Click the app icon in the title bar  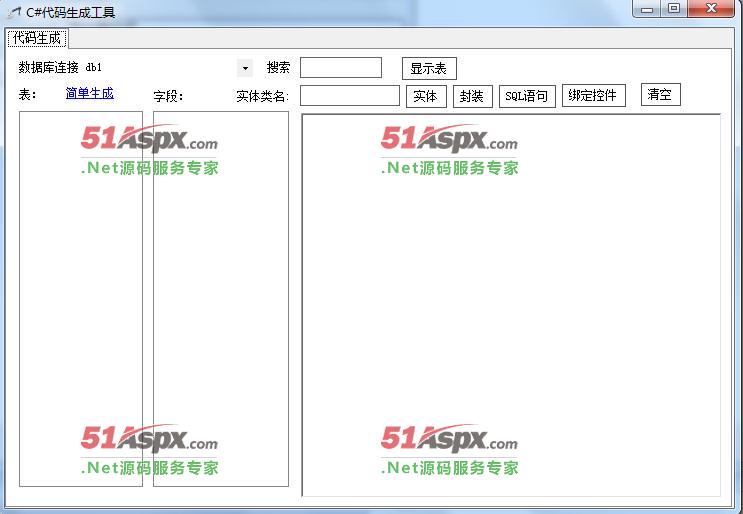pos(14,12)
